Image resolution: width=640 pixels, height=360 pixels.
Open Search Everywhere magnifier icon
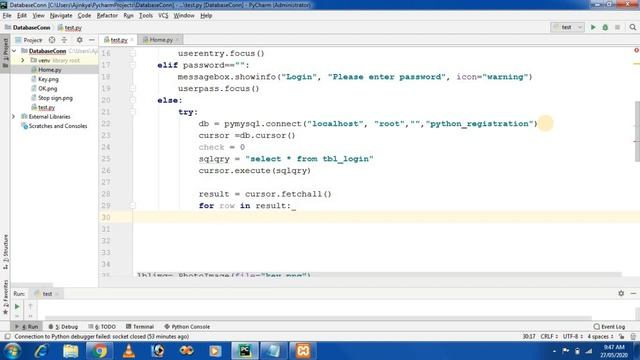633,27
